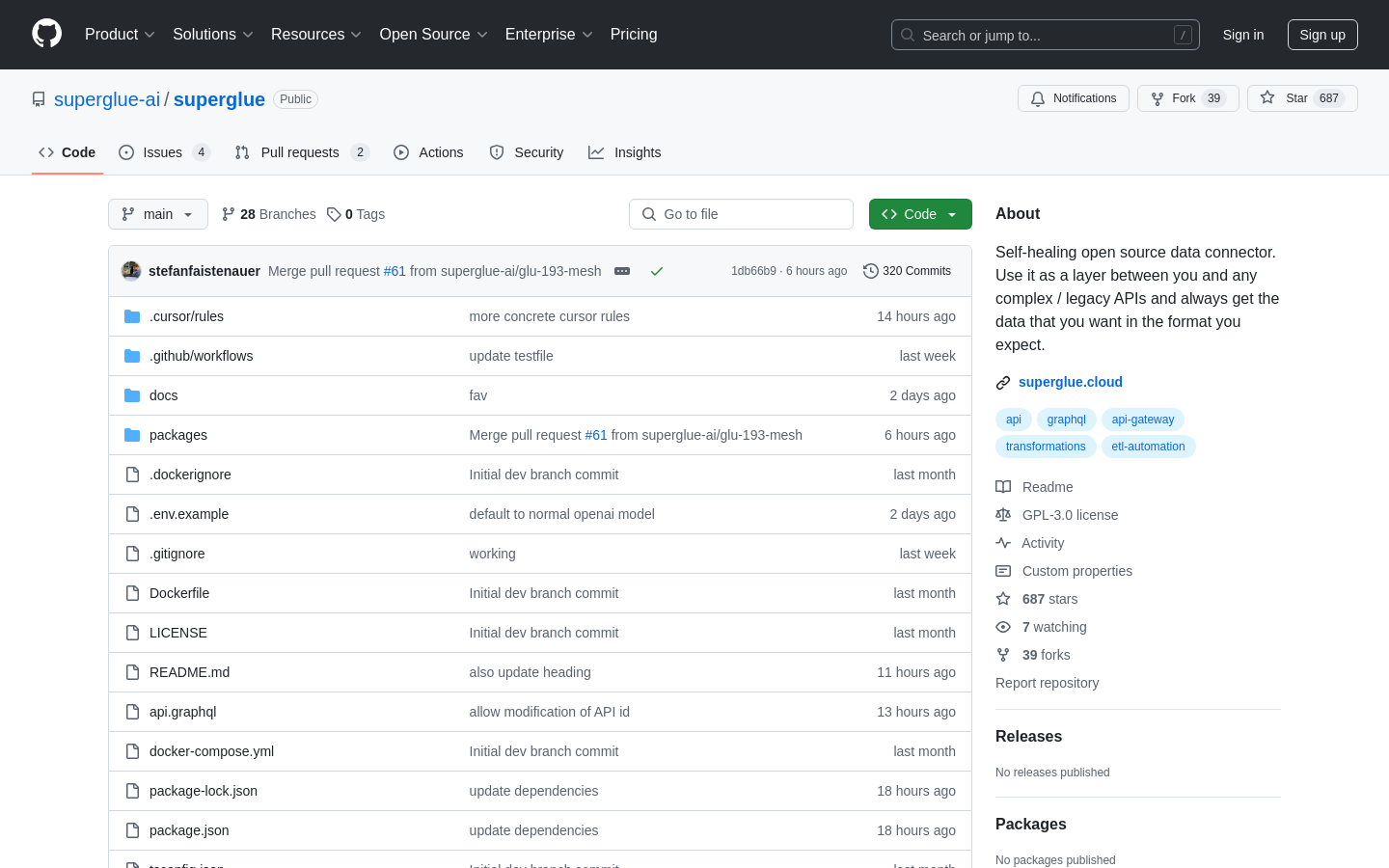Expand the green Code dropdown button
The image size is (1389, 868).
coord(920,214)
